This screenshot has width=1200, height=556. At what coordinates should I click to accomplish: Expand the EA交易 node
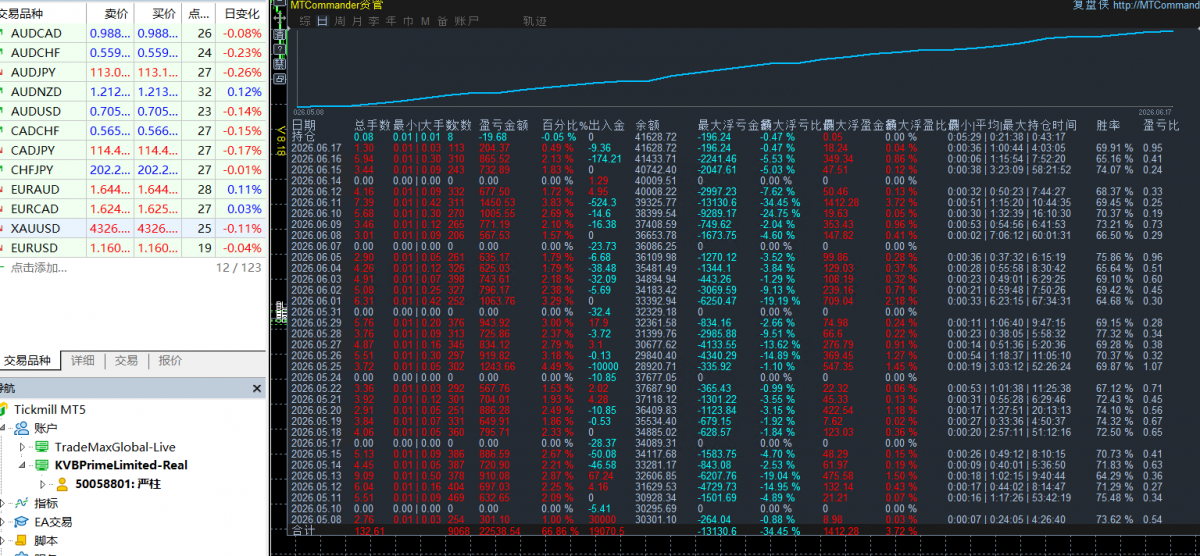(x=2, y=521)
